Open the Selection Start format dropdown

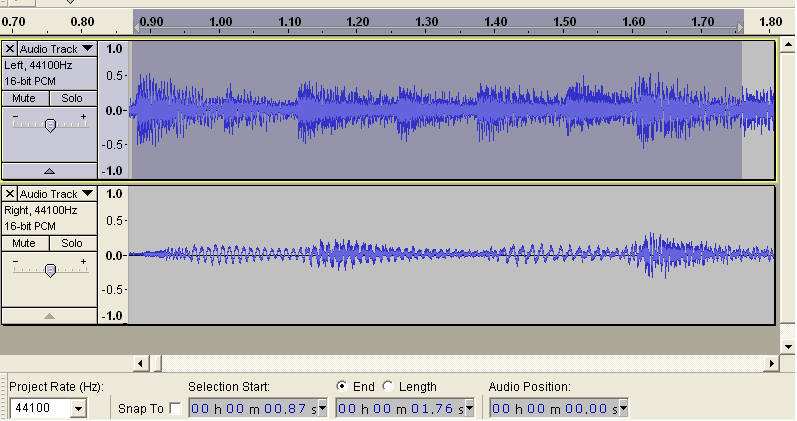tap(322, 408)
